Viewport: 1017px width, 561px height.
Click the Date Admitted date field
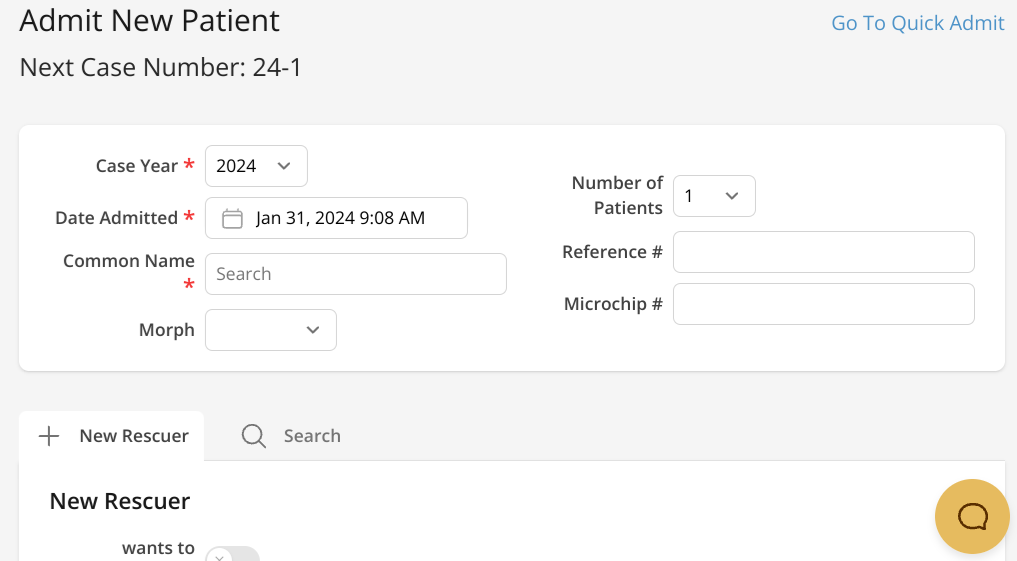340,218
